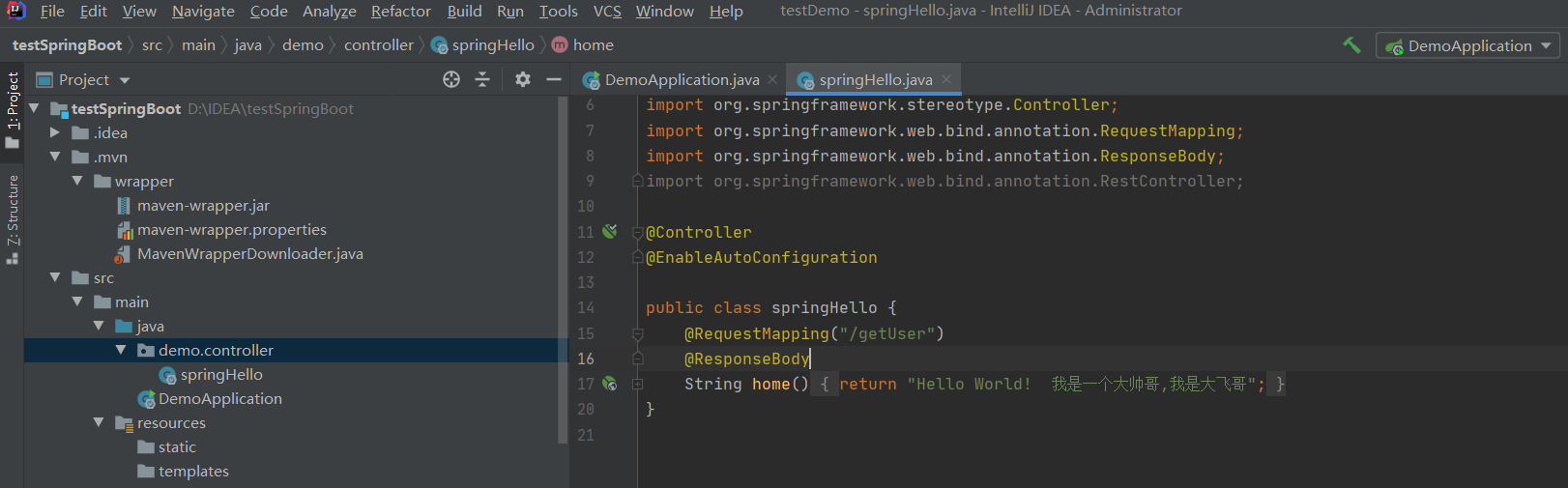This screenshot has width=1568, height=488.
Task: Toggle the Z: Structure side tab
Action: (13, 219)
